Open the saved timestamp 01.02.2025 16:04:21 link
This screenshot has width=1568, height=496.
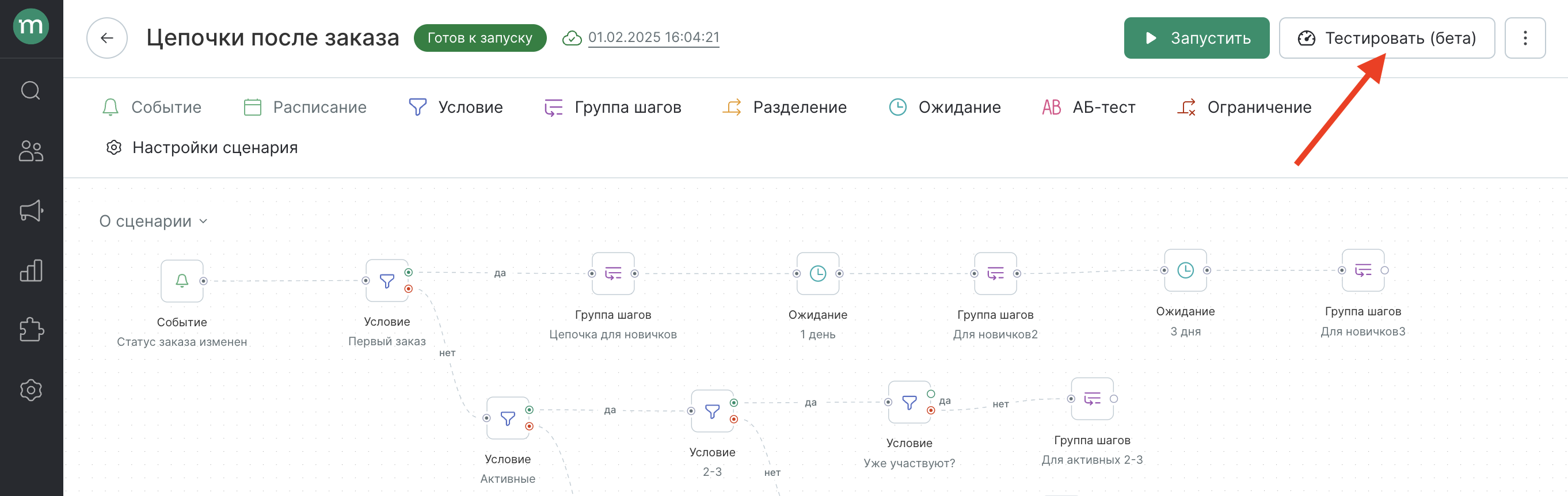pos(653,38)
